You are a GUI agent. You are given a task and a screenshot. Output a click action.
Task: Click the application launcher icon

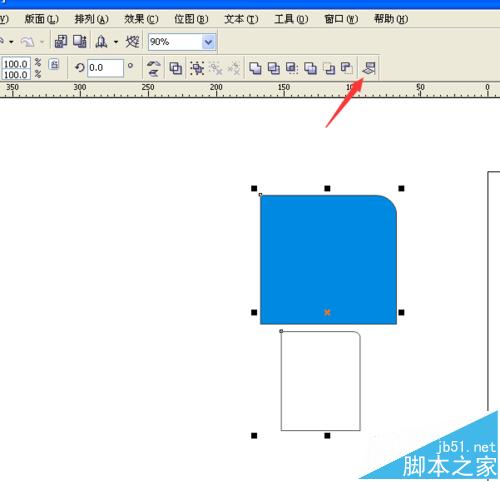101,42
